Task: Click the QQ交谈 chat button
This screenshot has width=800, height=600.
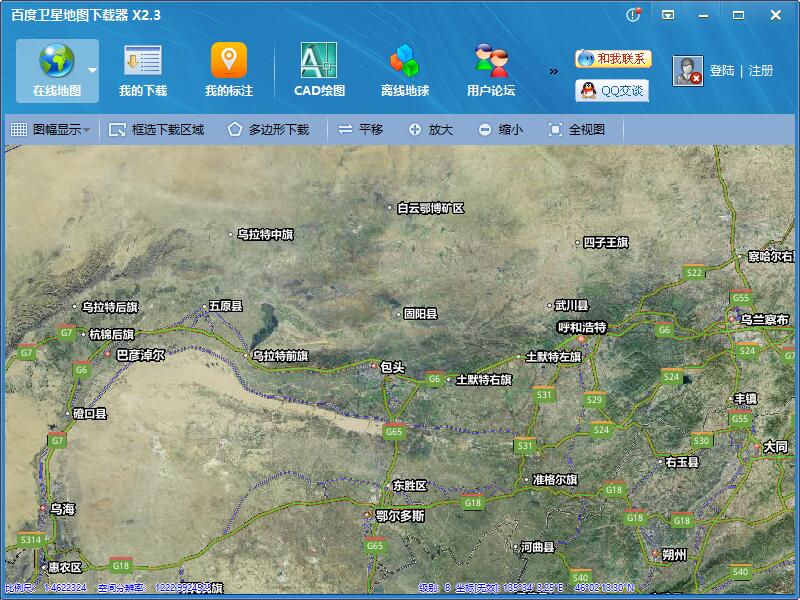Action: pyautogui.click(x=610, y=91)
